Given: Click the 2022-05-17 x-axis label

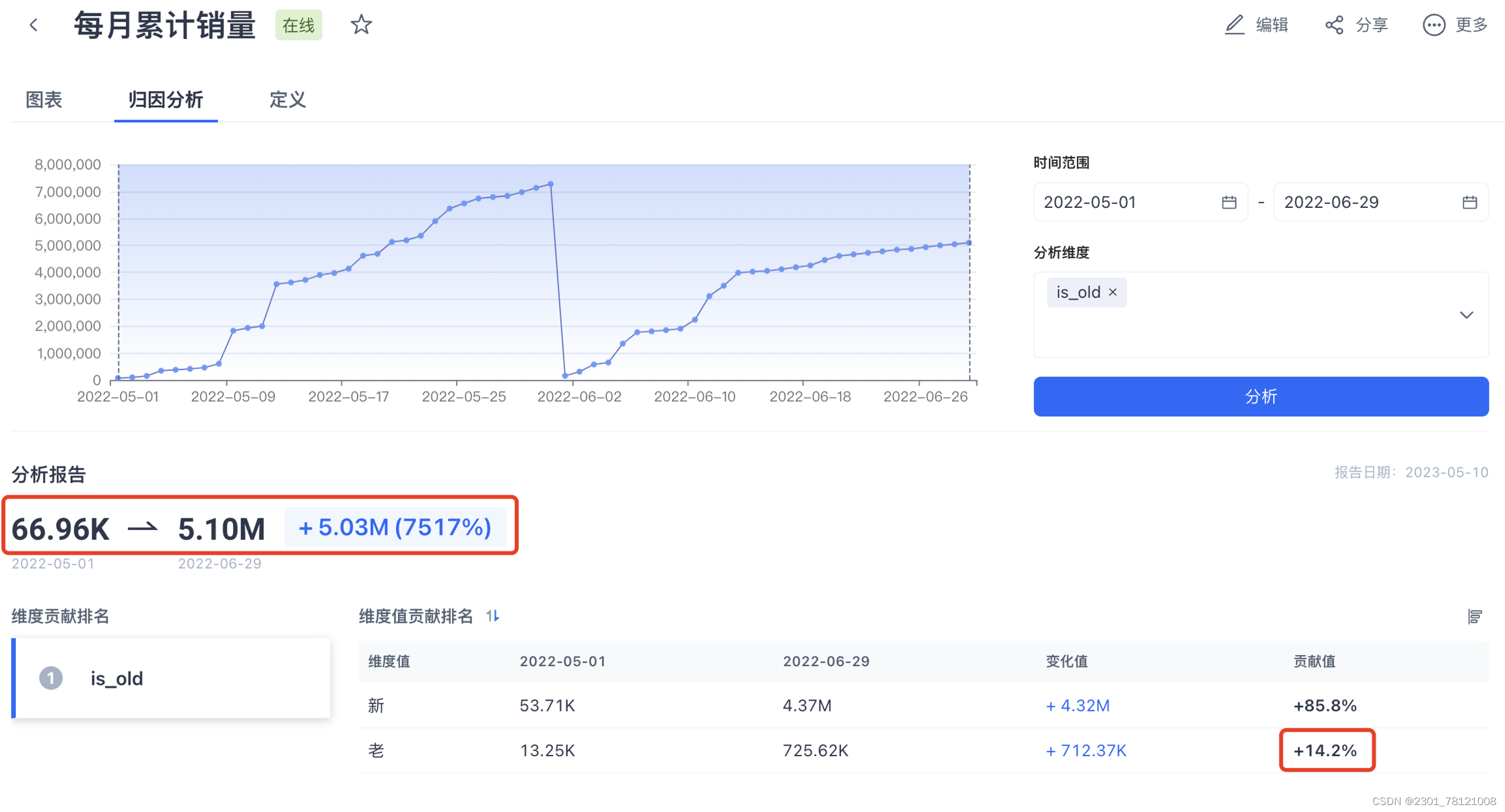Looking at the screenshot, I should tap(348, 396).
